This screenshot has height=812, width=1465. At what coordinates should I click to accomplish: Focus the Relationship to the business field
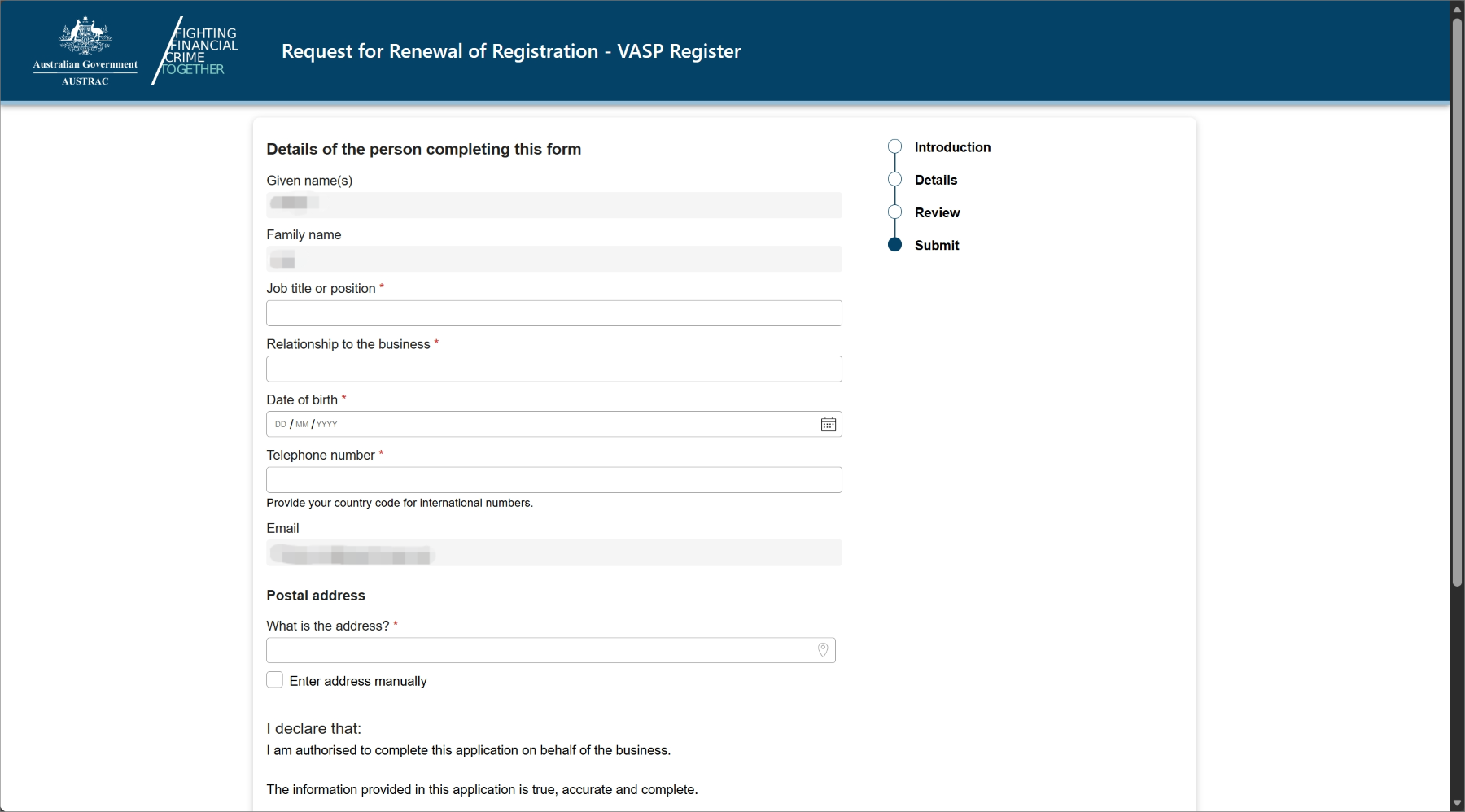(553, 369)
